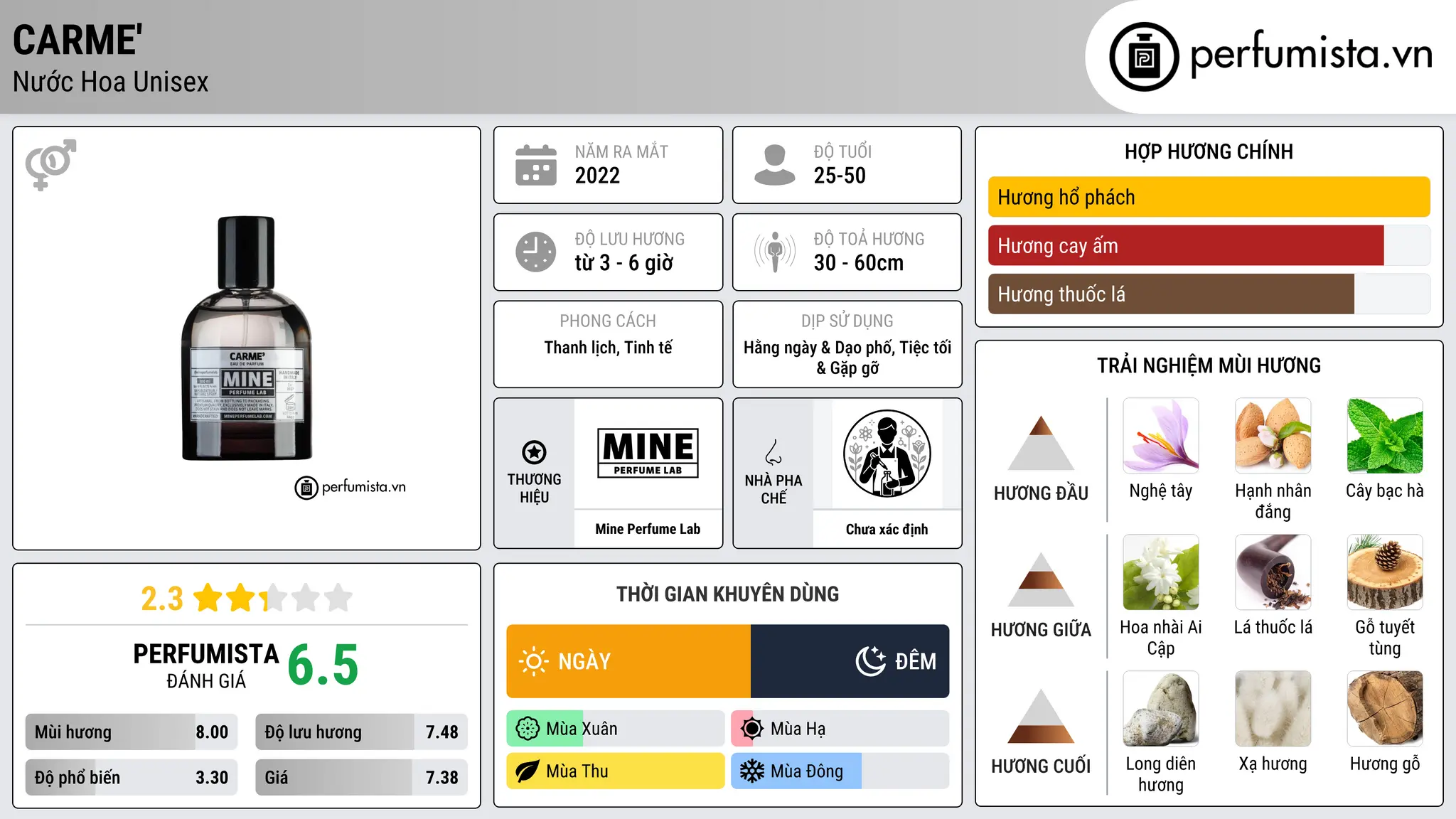Open the Hương gỗ note image

coord(1385,709)
